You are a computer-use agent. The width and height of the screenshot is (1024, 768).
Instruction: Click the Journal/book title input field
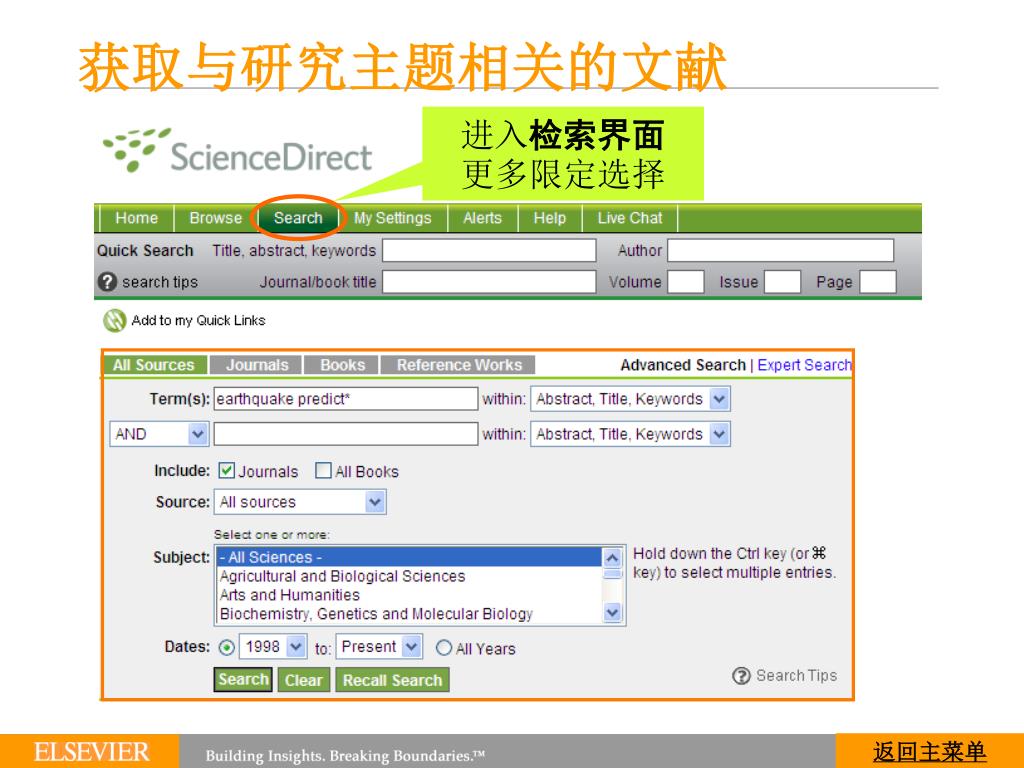click(x=489, y=282)
